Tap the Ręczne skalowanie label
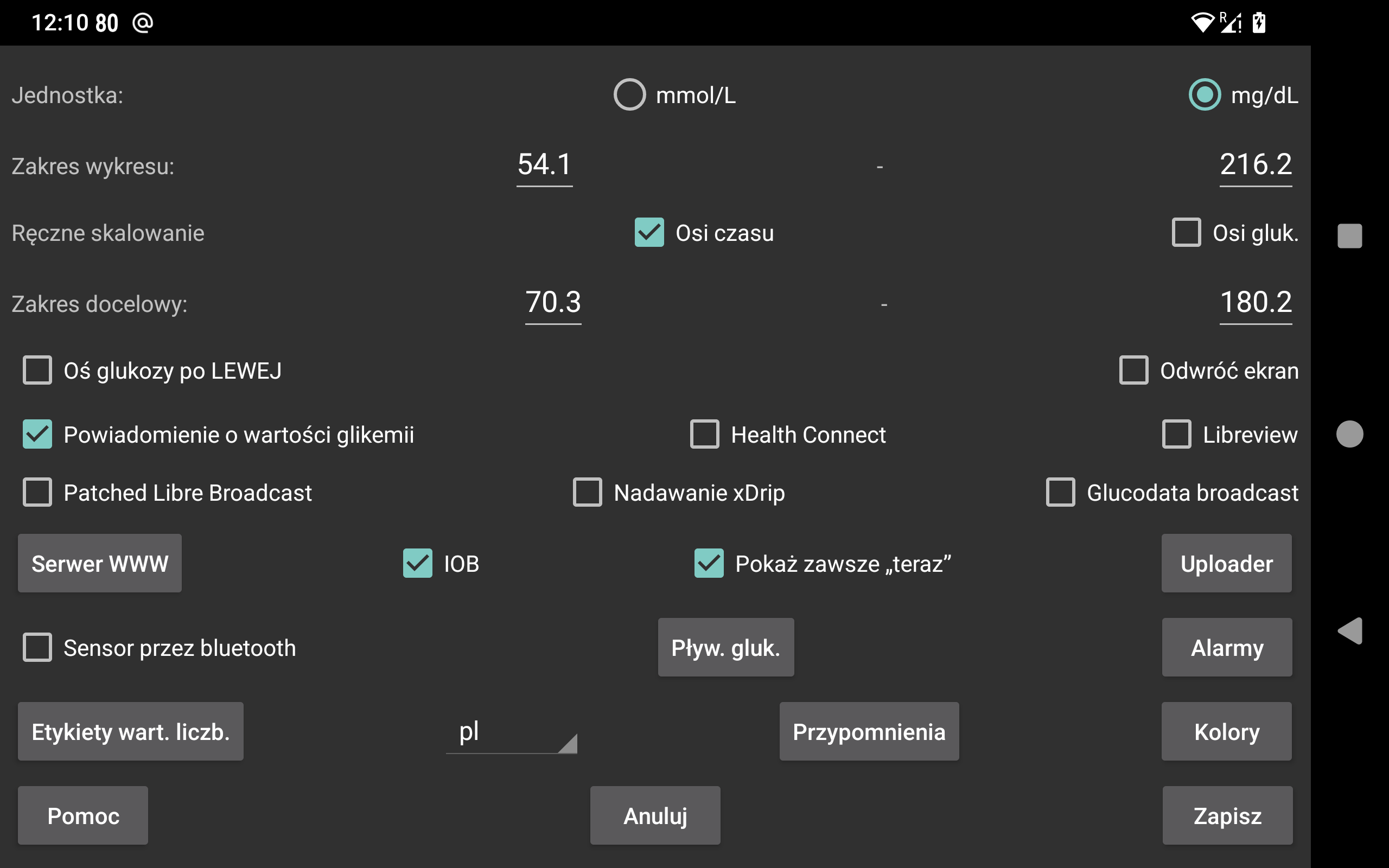This screenshot has height=868, width=1389. click(x=108, y=234)
